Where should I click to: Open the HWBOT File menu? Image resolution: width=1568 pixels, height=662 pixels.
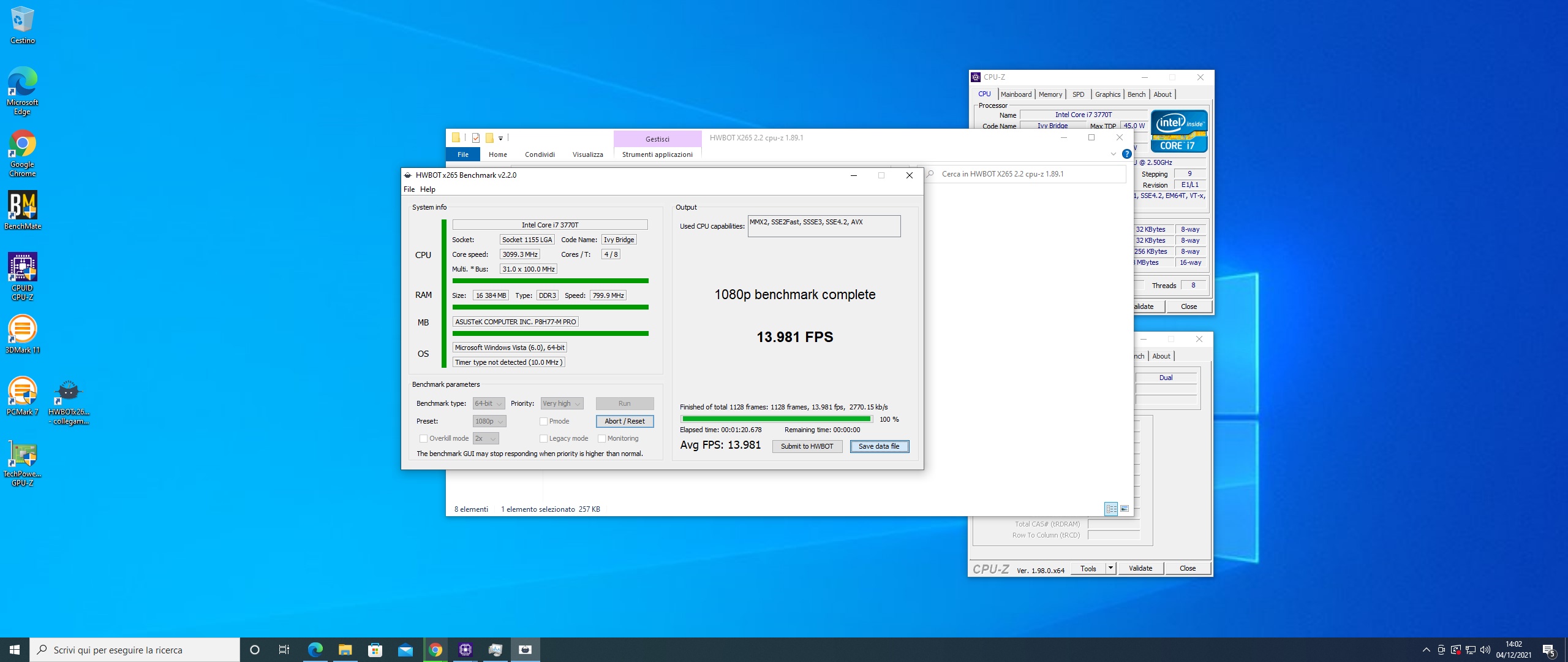pos(409,189)
